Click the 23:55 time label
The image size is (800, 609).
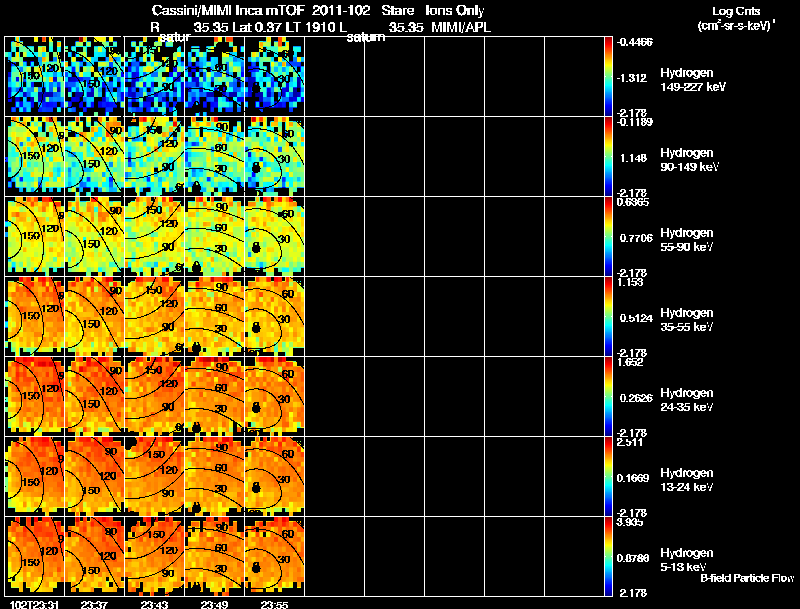point(274,604)
